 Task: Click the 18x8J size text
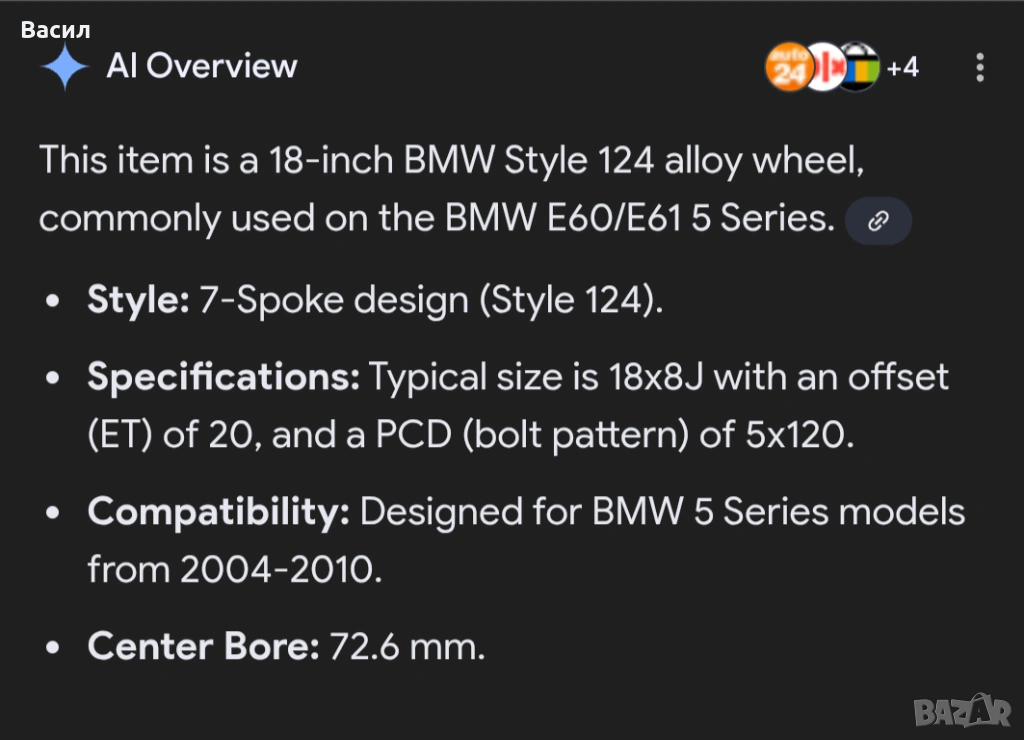[x=656, y=377]
